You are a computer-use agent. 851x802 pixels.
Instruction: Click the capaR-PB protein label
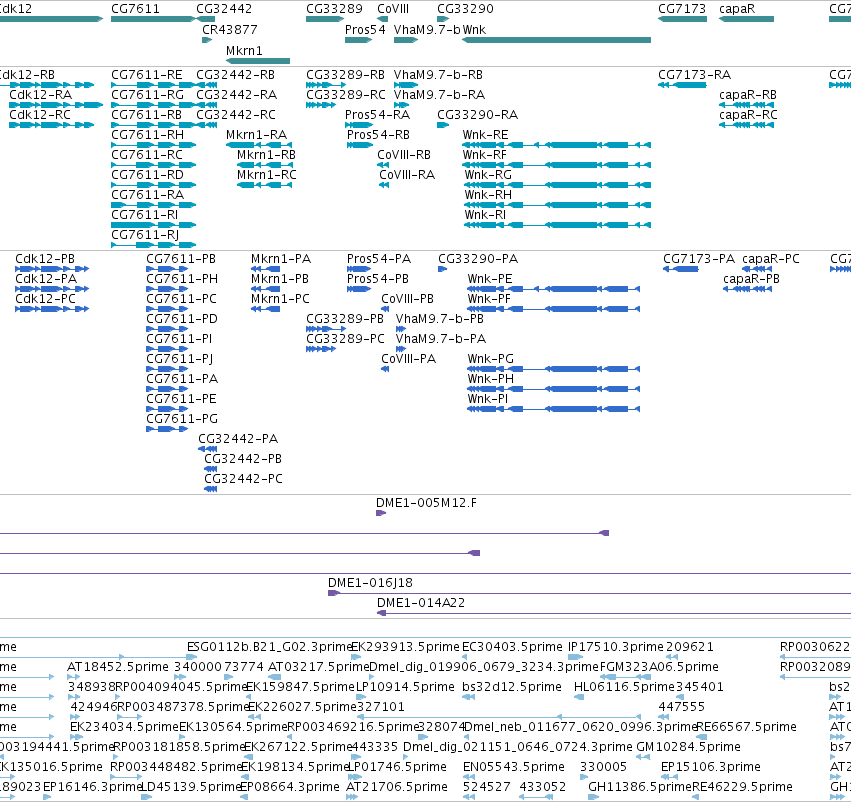click(x=751, y=279)
